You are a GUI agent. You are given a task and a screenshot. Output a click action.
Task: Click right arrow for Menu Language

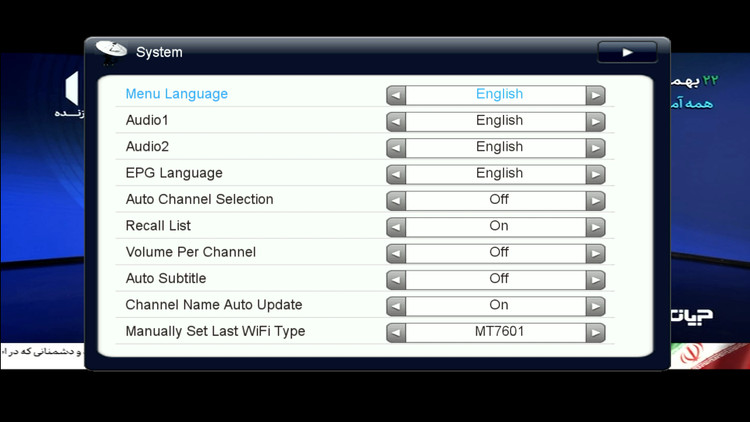tap(595, 95)
